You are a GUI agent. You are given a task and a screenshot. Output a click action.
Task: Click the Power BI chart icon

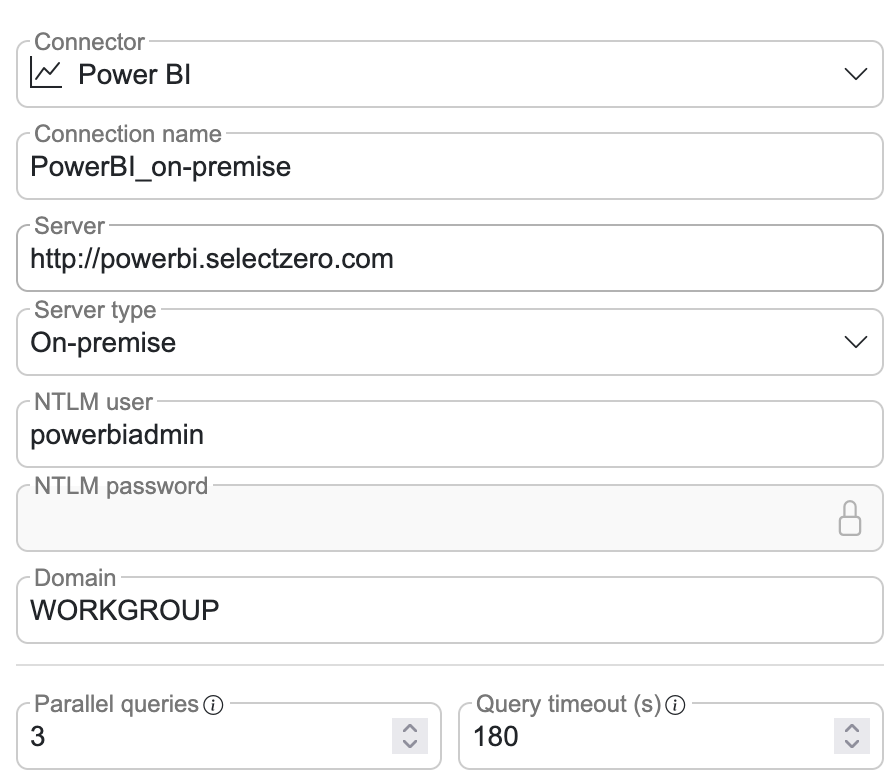(x=46, y=74)
